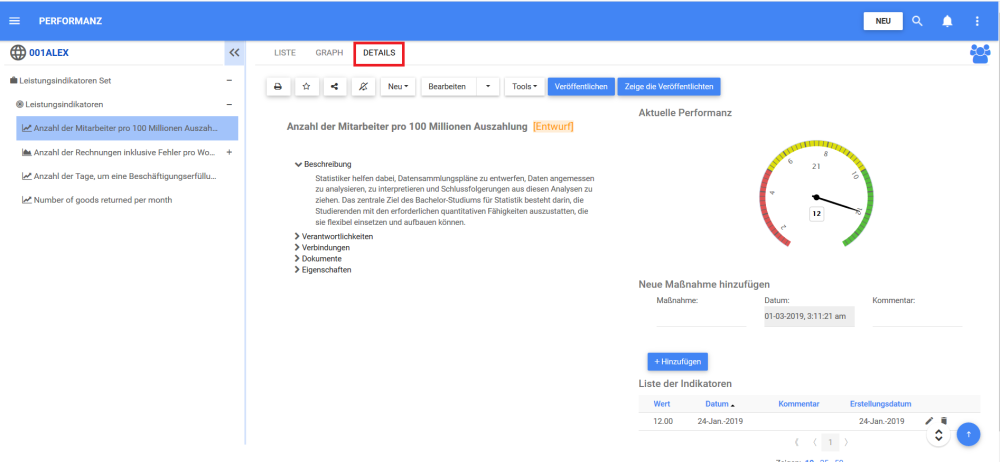Click the PERFORMANZ header title
Image resolution: width=1000 pixels, height=462 pixels.
pyautogui.click(x=70, y=21)
